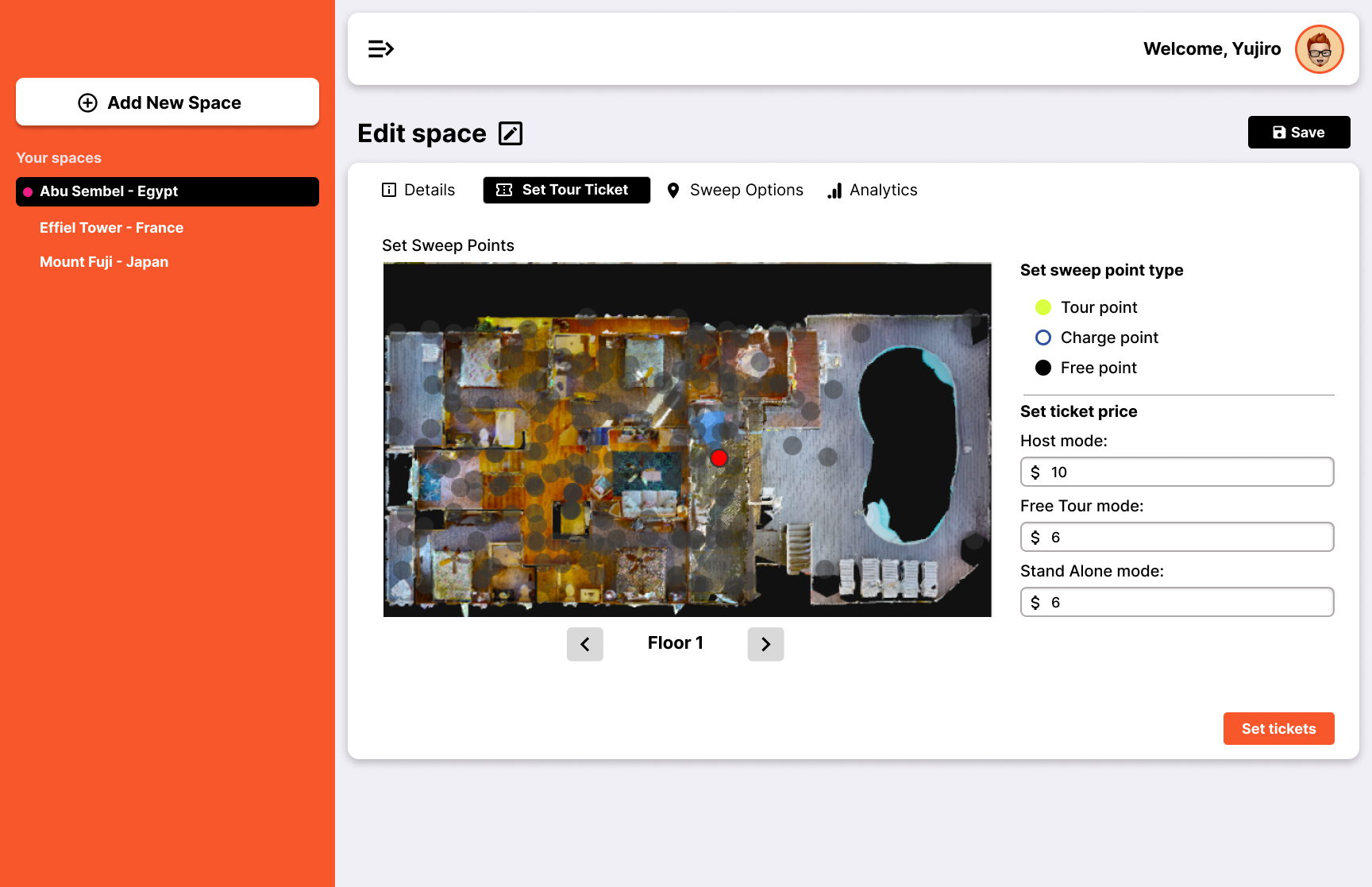This screenshot has width=1372, height=887.
Task: Click the ticket icon on Set Tour Ticket
Action: (504, 190)
